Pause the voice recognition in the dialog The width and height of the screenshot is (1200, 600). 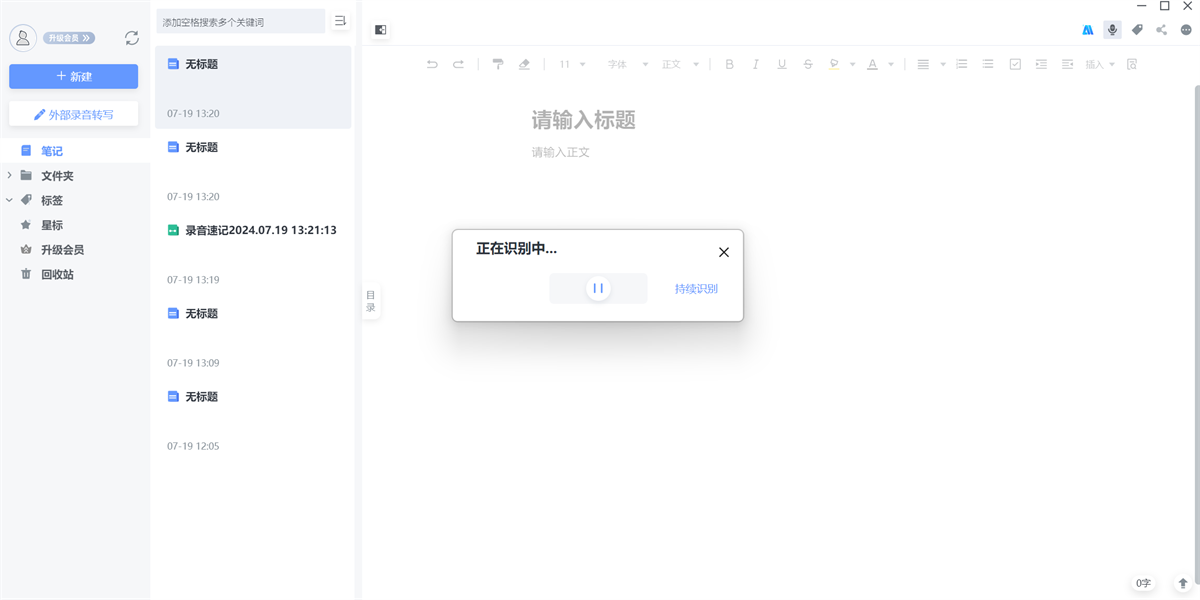[598, 289]
